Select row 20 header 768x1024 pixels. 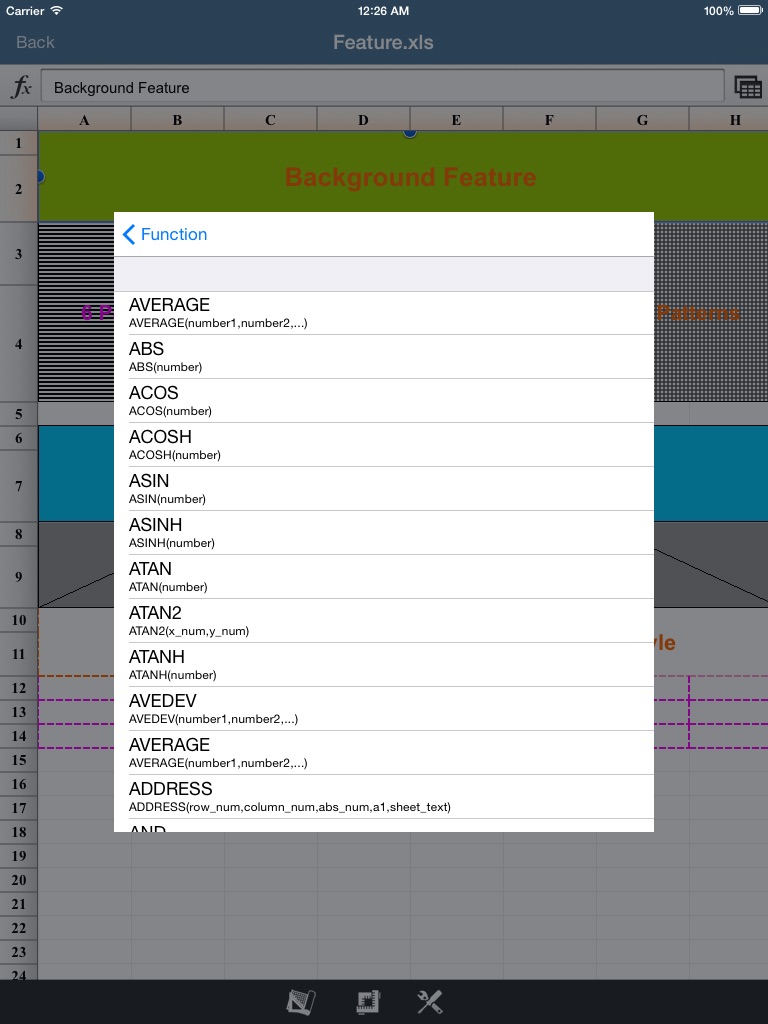pos(18,880)
